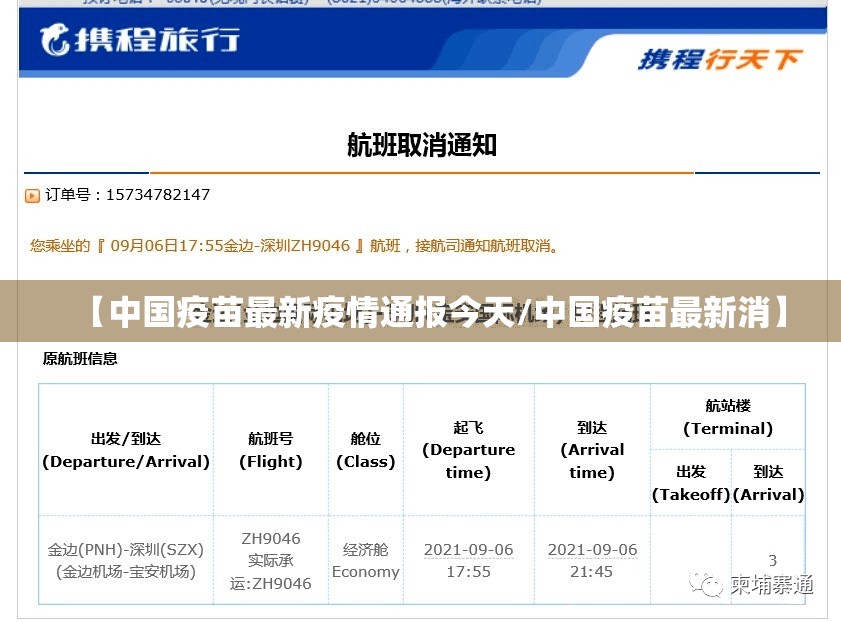Image resolution: width=841 pixels, height=622 pixels.
Task: Click the WeChat watermark icon
Action: (x=709, y=584)
